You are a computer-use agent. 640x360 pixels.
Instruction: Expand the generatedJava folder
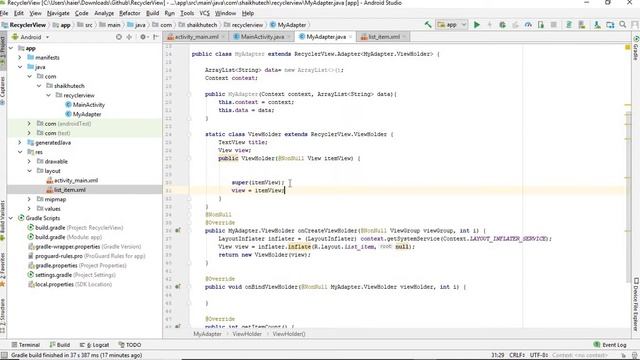pos(20,142)
